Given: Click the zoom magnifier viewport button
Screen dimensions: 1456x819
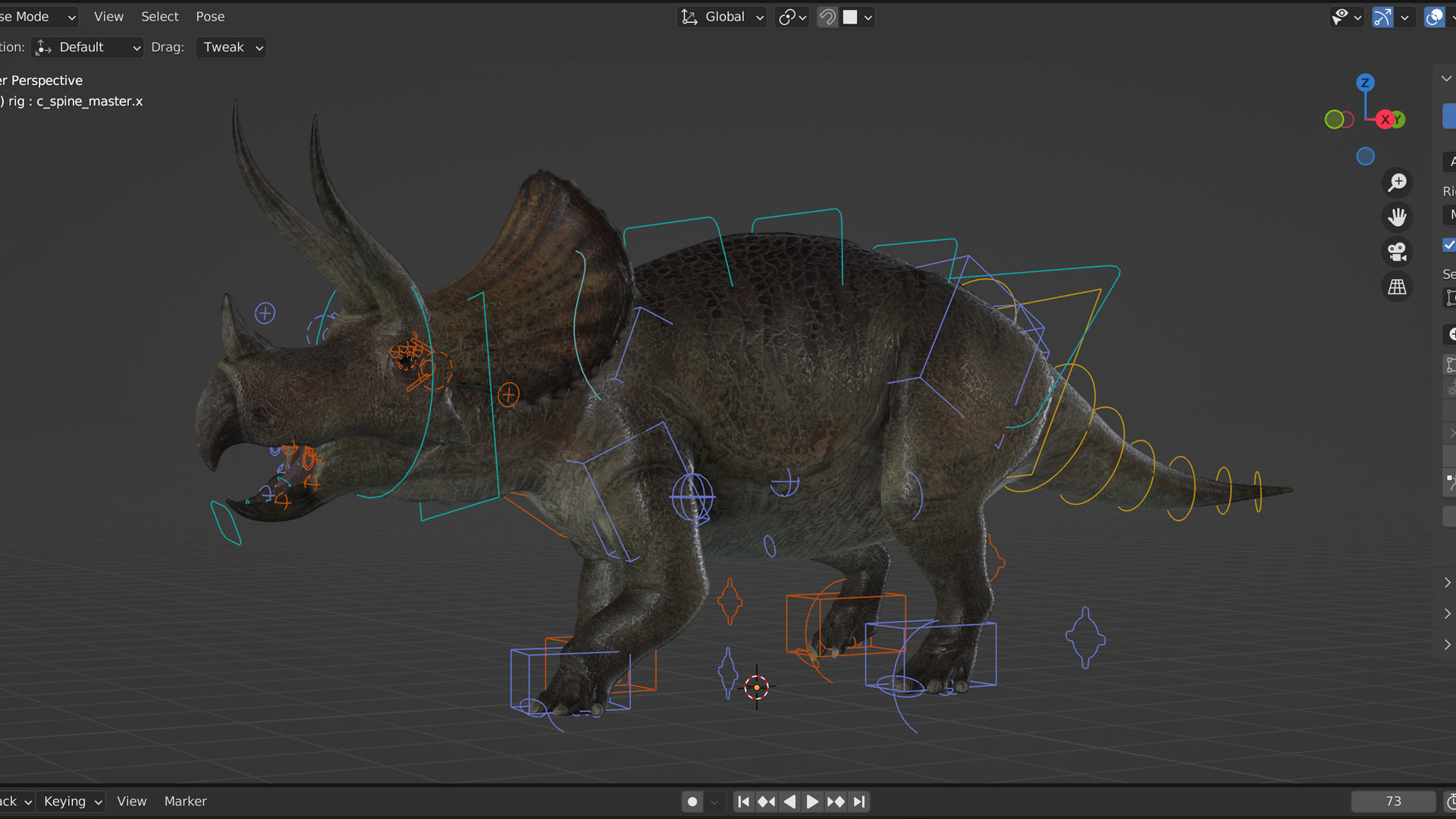Looking at the screenshot, I should (x=1397, y=183).
